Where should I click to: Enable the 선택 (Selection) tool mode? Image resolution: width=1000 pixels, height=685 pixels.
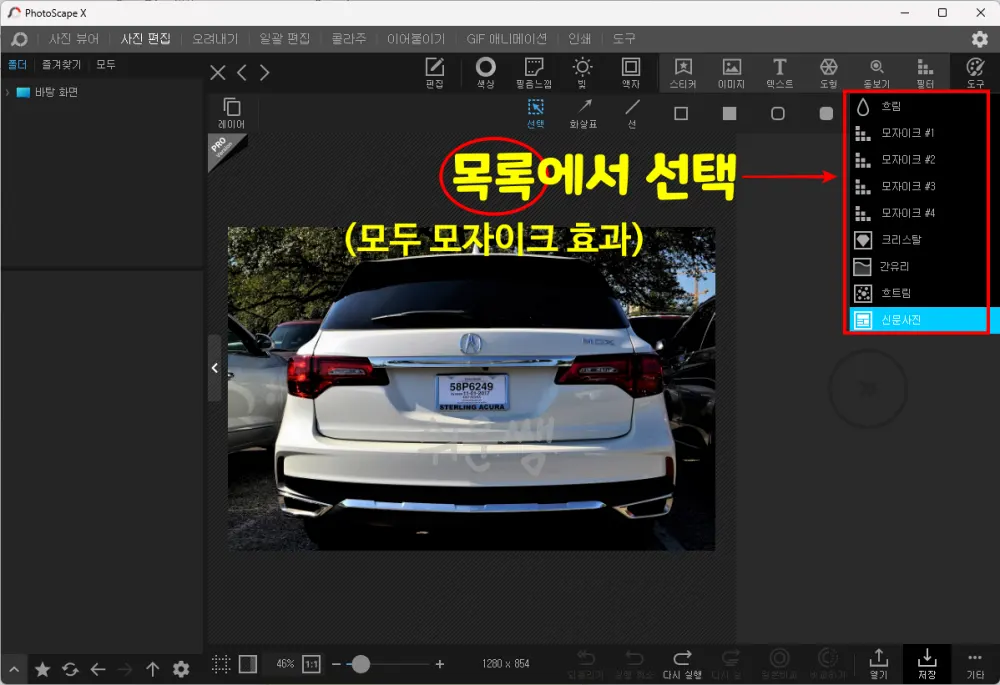point(536,113)
